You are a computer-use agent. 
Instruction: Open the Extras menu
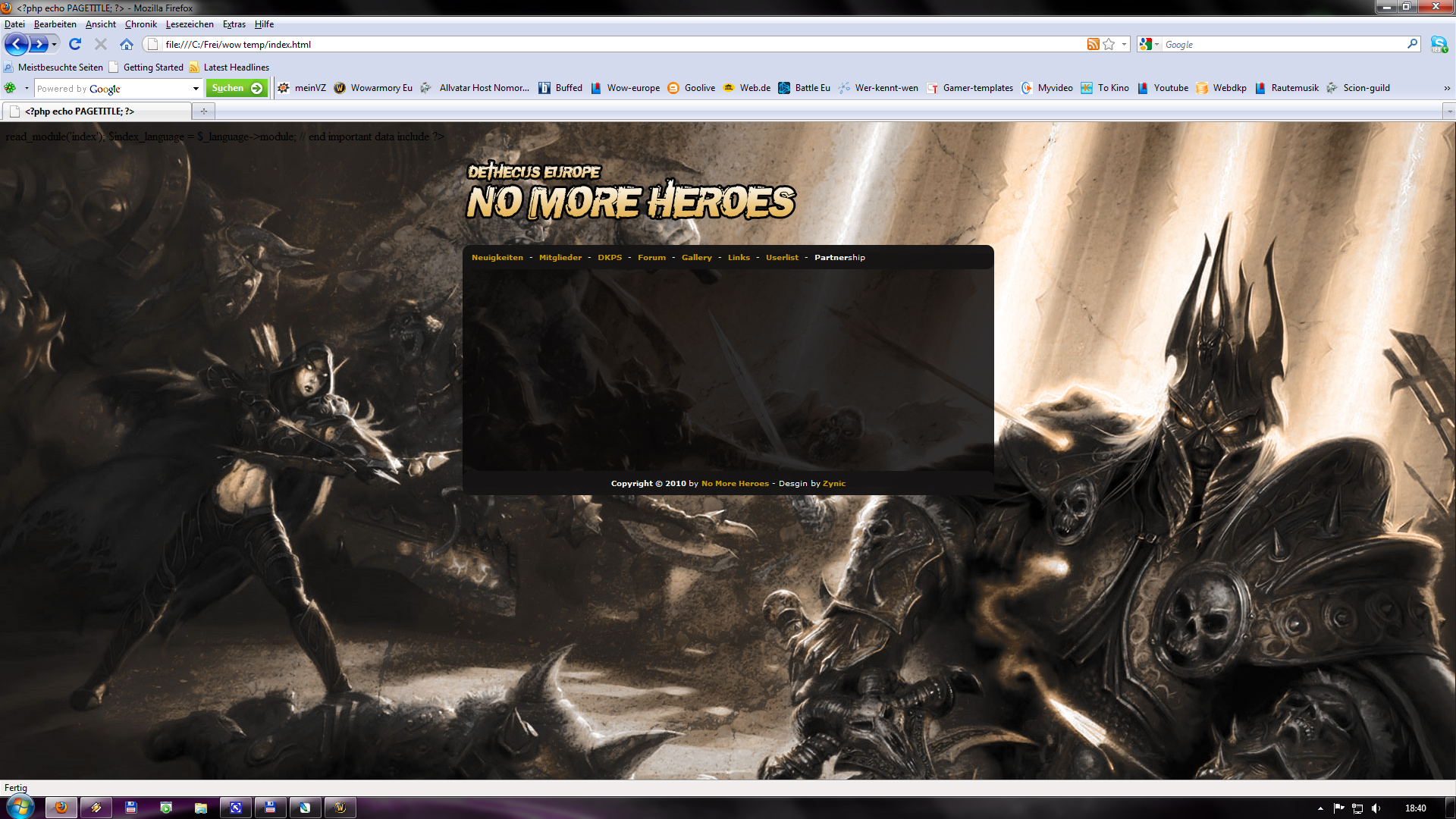[234, 24]
